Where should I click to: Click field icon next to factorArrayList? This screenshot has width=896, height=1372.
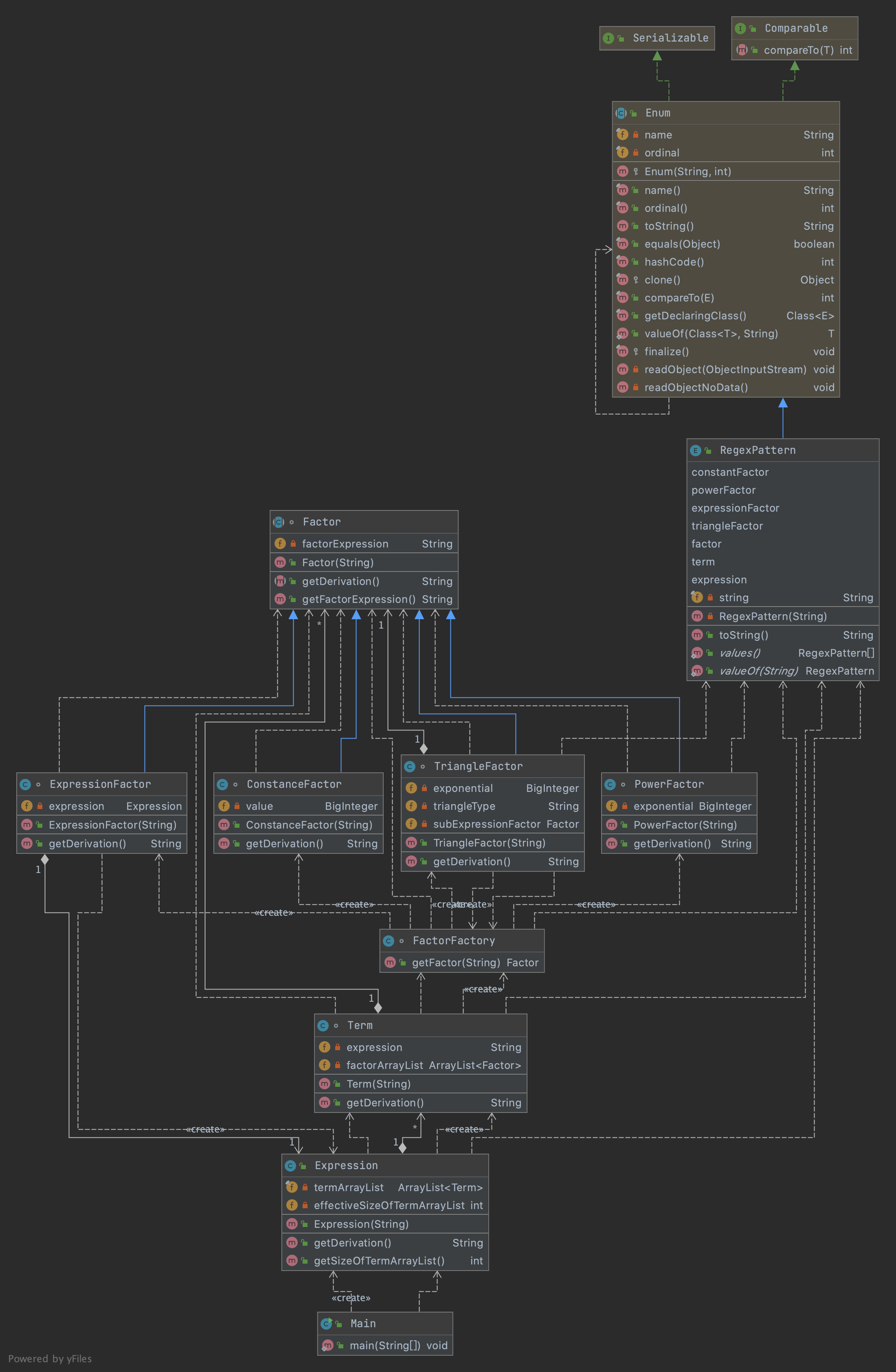tap(325, 1065)
